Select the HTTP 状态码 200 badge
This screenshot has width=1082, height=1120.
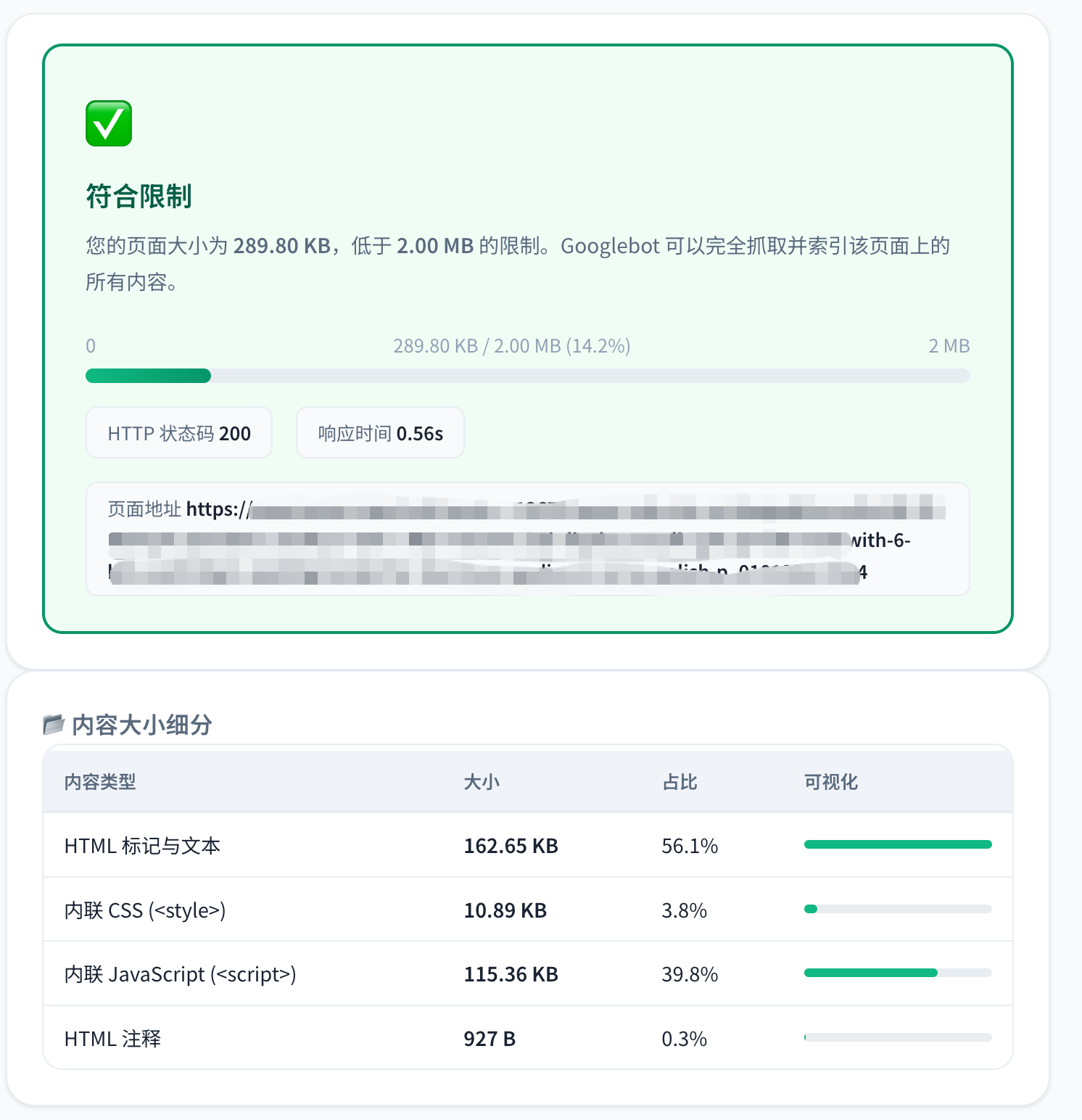tap(179, 433)
